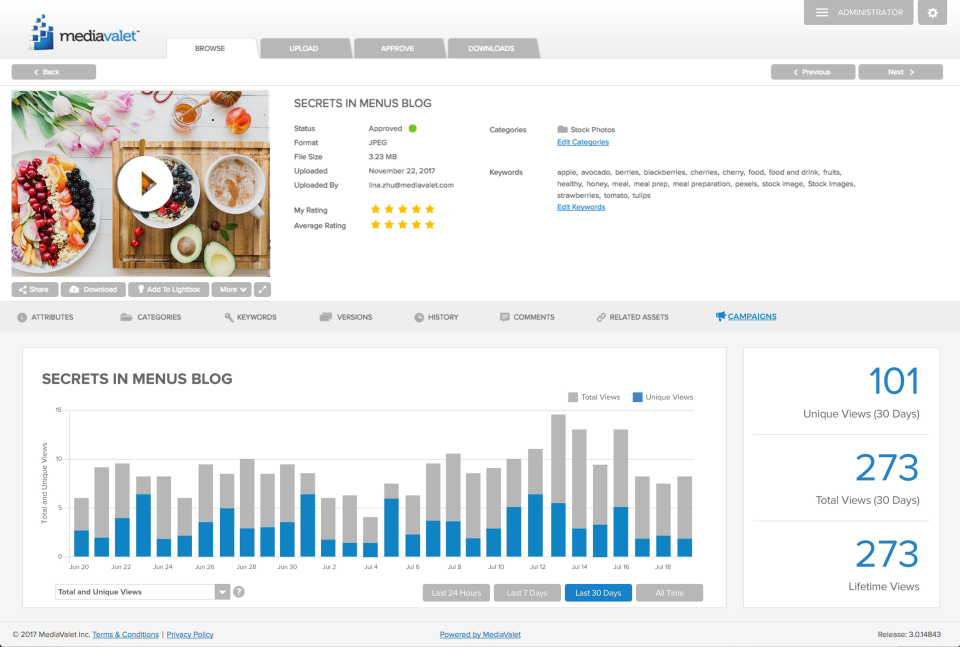Click the chart help question icon
The image size is (960, 647).
(239, 592)
